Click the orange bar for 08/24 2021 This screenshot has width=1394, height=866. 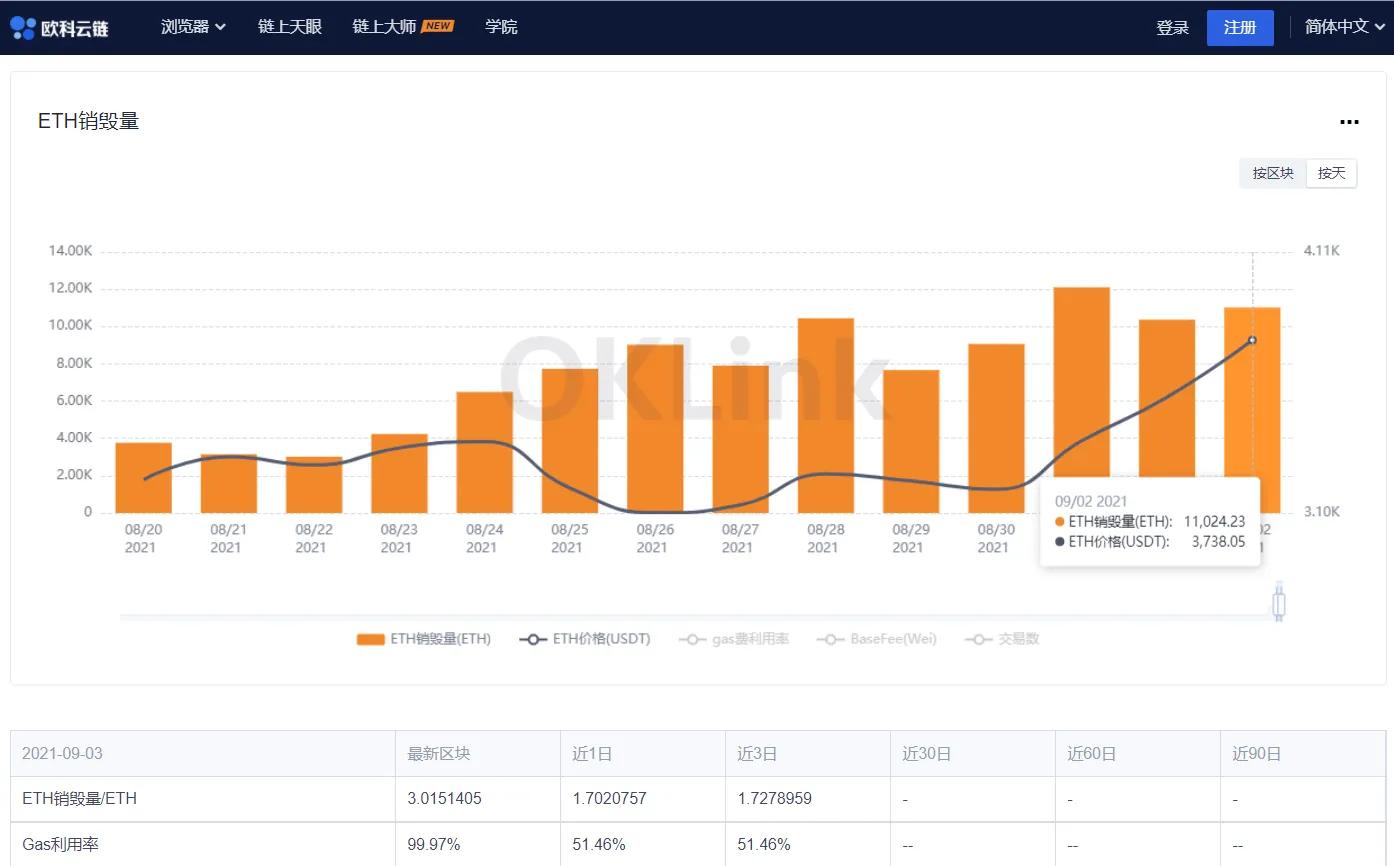pos(484,452)
